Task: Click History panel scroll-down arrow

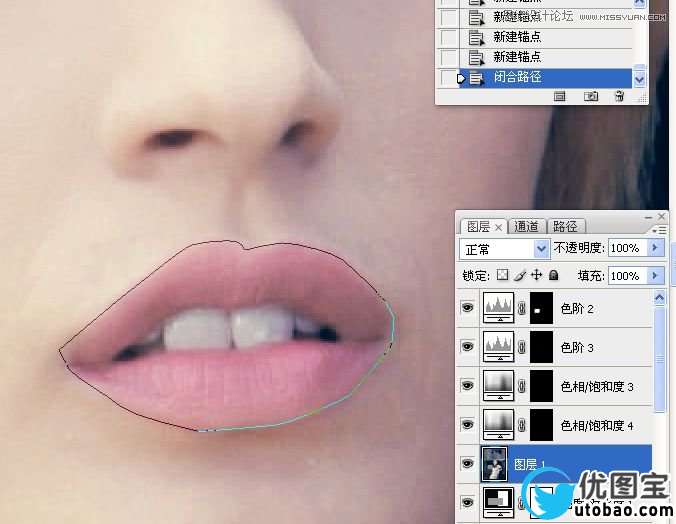Action: pyautogui.click(x=639, y=80)
